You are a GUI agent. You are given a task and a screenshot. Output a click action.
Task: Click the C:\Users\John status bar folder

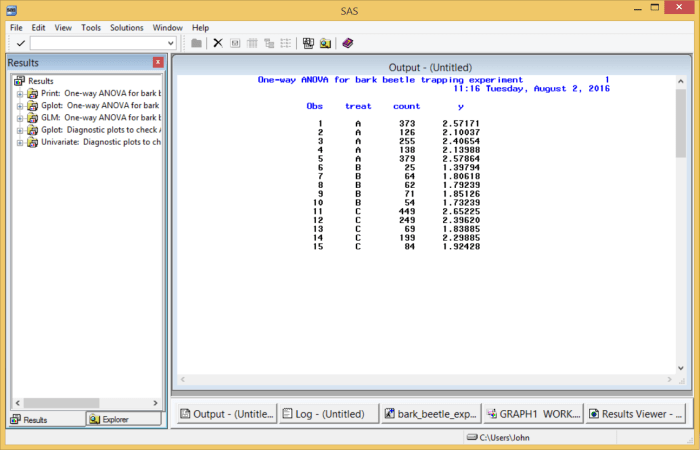[498, 438]
